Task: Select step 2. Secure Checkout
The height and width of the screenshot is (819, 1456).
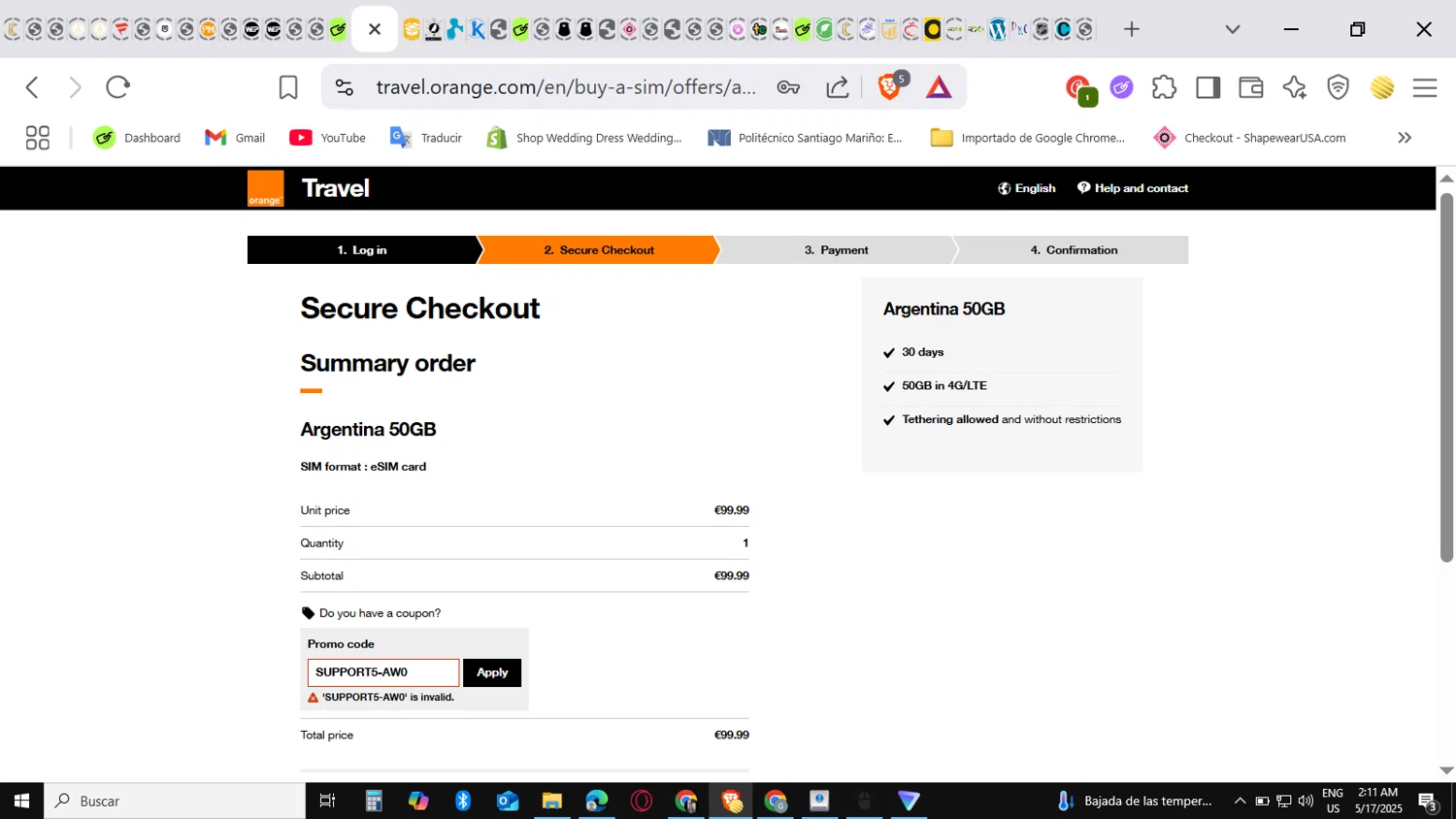Action: point(599,250)
